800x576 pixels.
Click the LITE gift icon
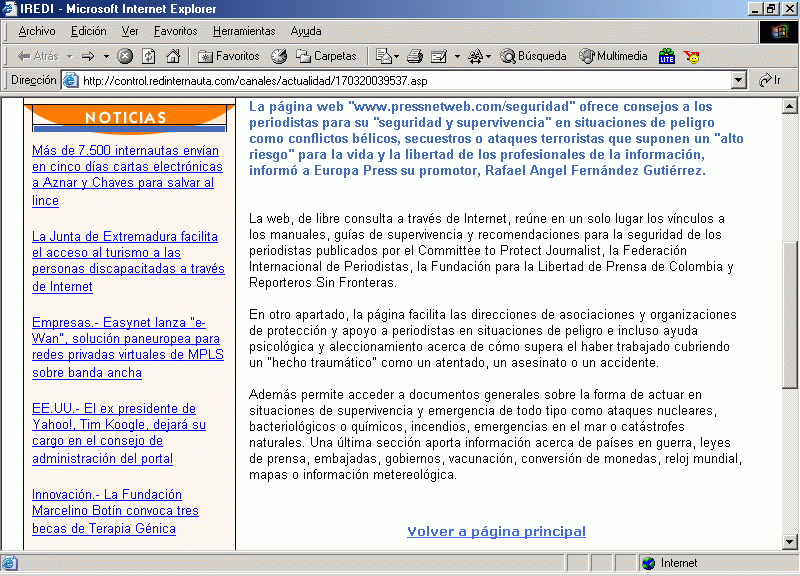click(x=666, y=56)
